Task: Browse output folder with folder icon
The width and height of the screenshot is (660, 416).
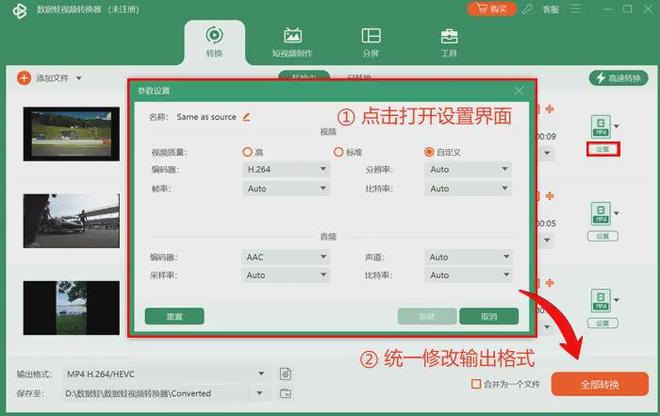Action: tap(285, 393)
